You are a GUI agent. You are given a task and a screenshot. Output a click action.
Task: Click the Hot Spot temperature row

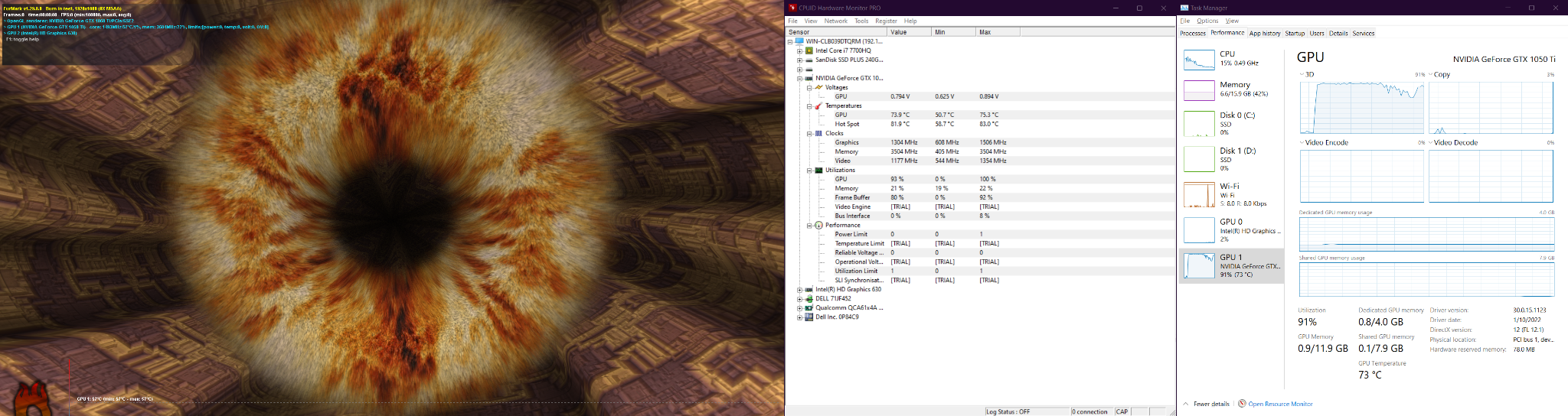coord(981,124)
